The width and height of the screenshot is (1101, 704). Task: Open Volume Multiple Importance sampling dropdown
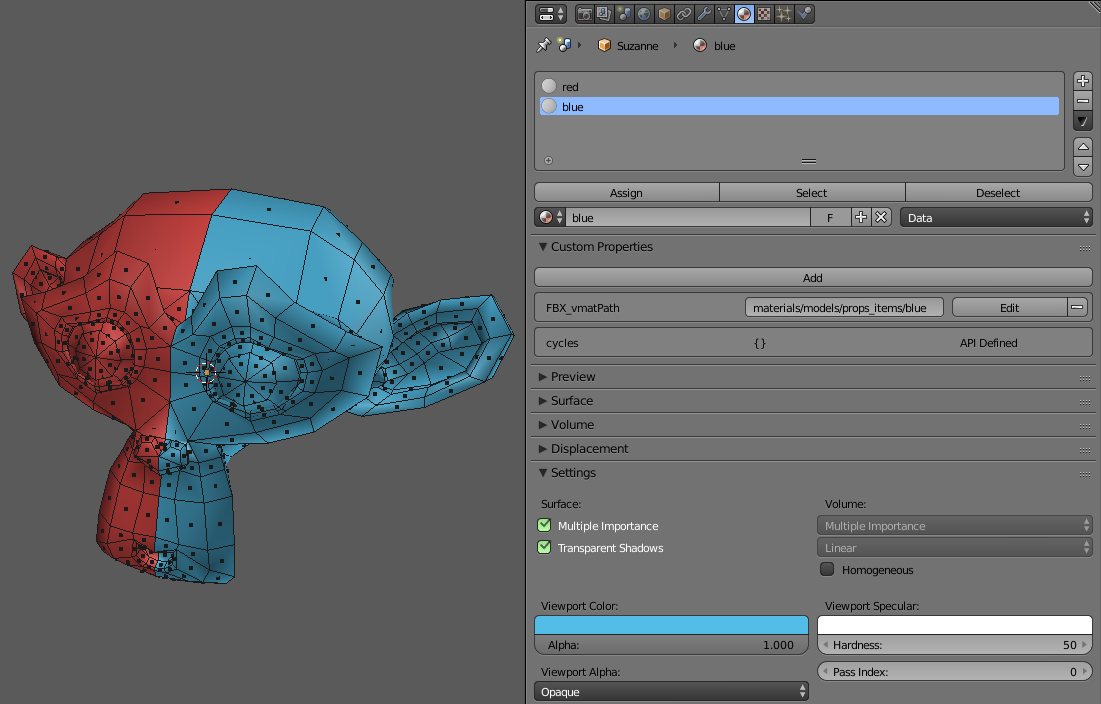pos(955,526)
